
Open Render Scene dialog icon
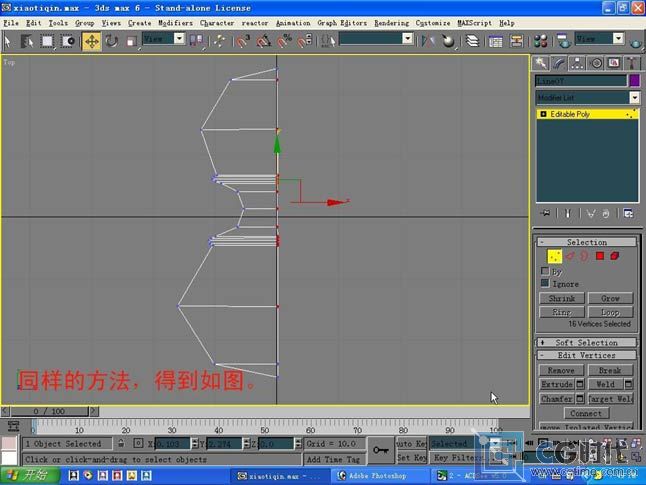click(x=563, y=41)
